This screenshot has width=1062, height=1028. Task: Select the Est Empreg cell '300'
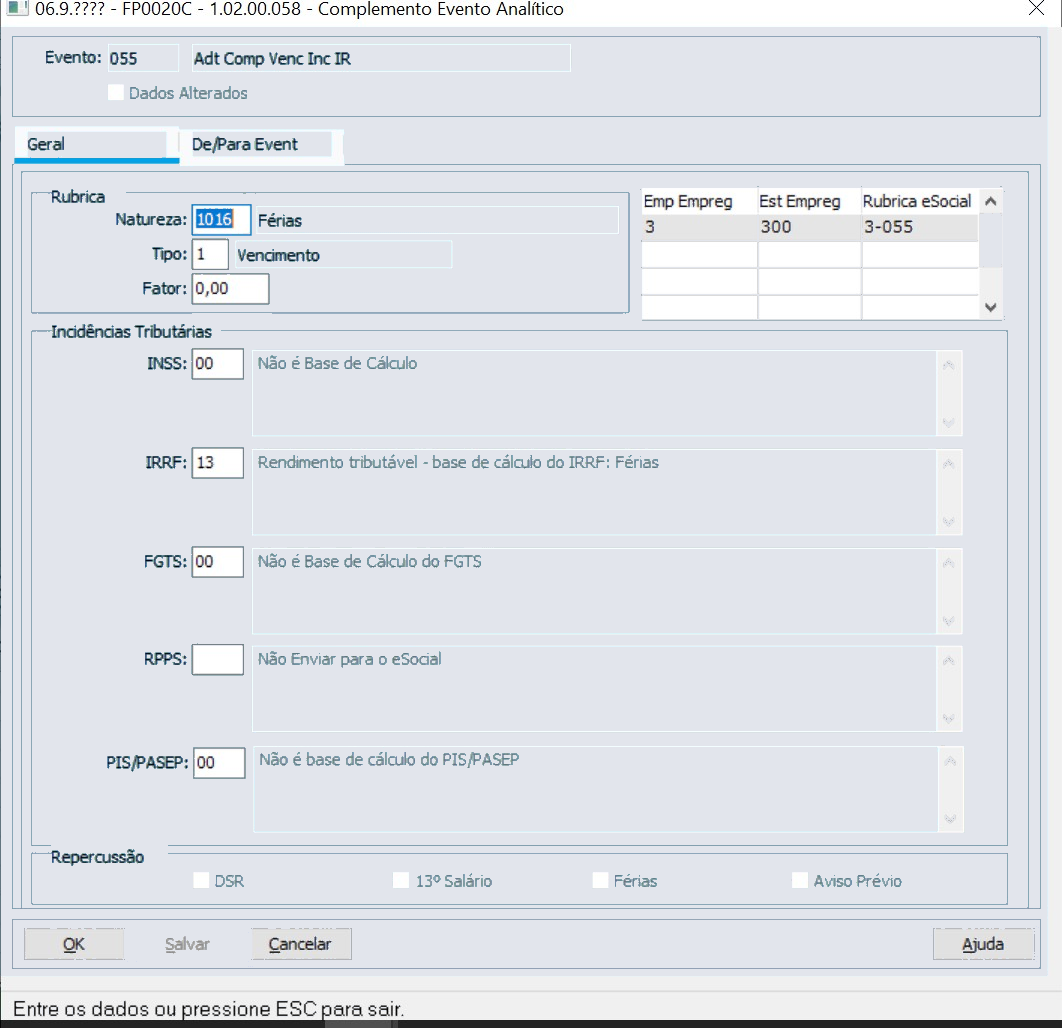pos(809,228)
